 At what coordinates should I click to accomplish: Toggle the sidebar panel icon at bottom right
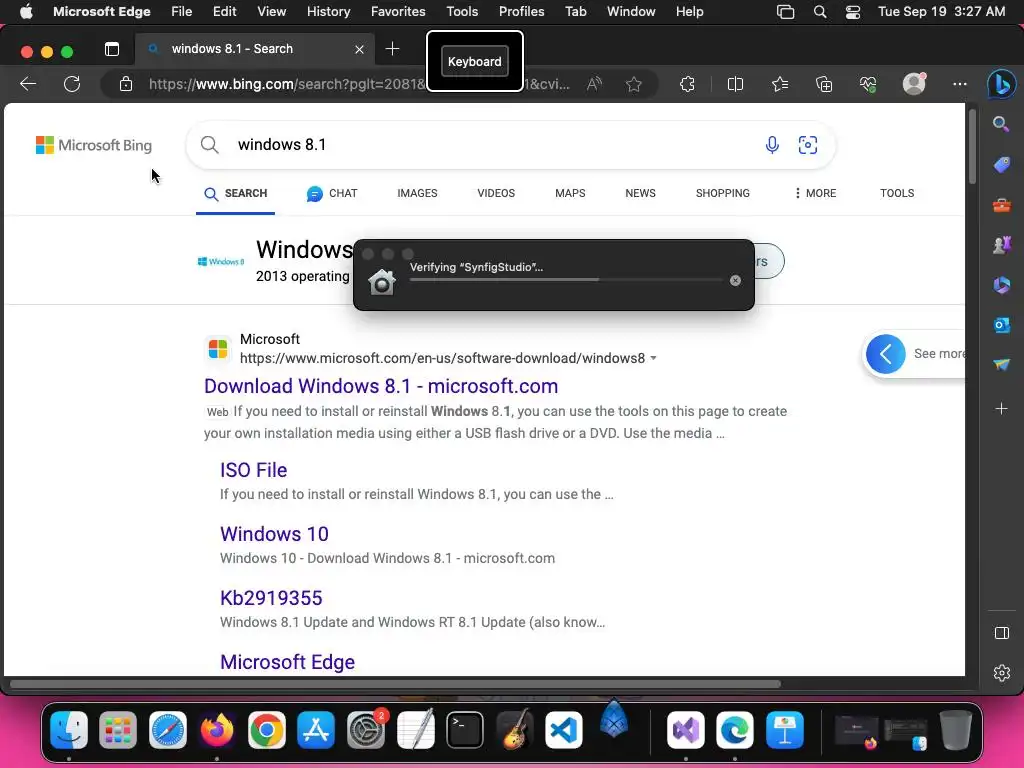click(1002, 633)
